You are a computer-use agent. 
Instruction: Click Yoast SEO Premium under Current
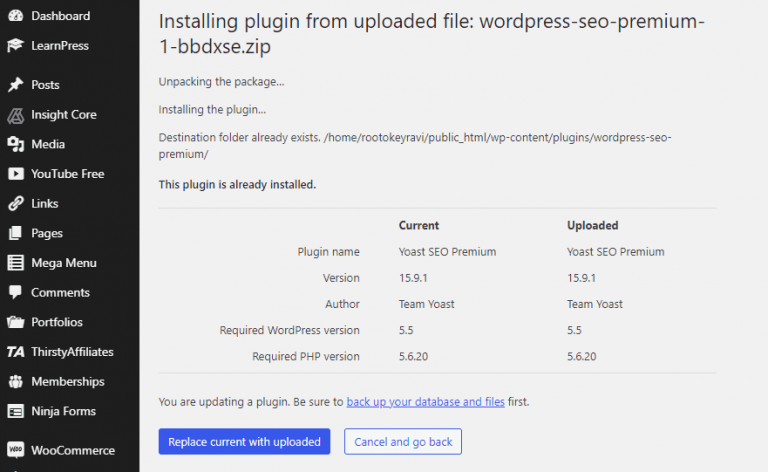click(447, 252)
